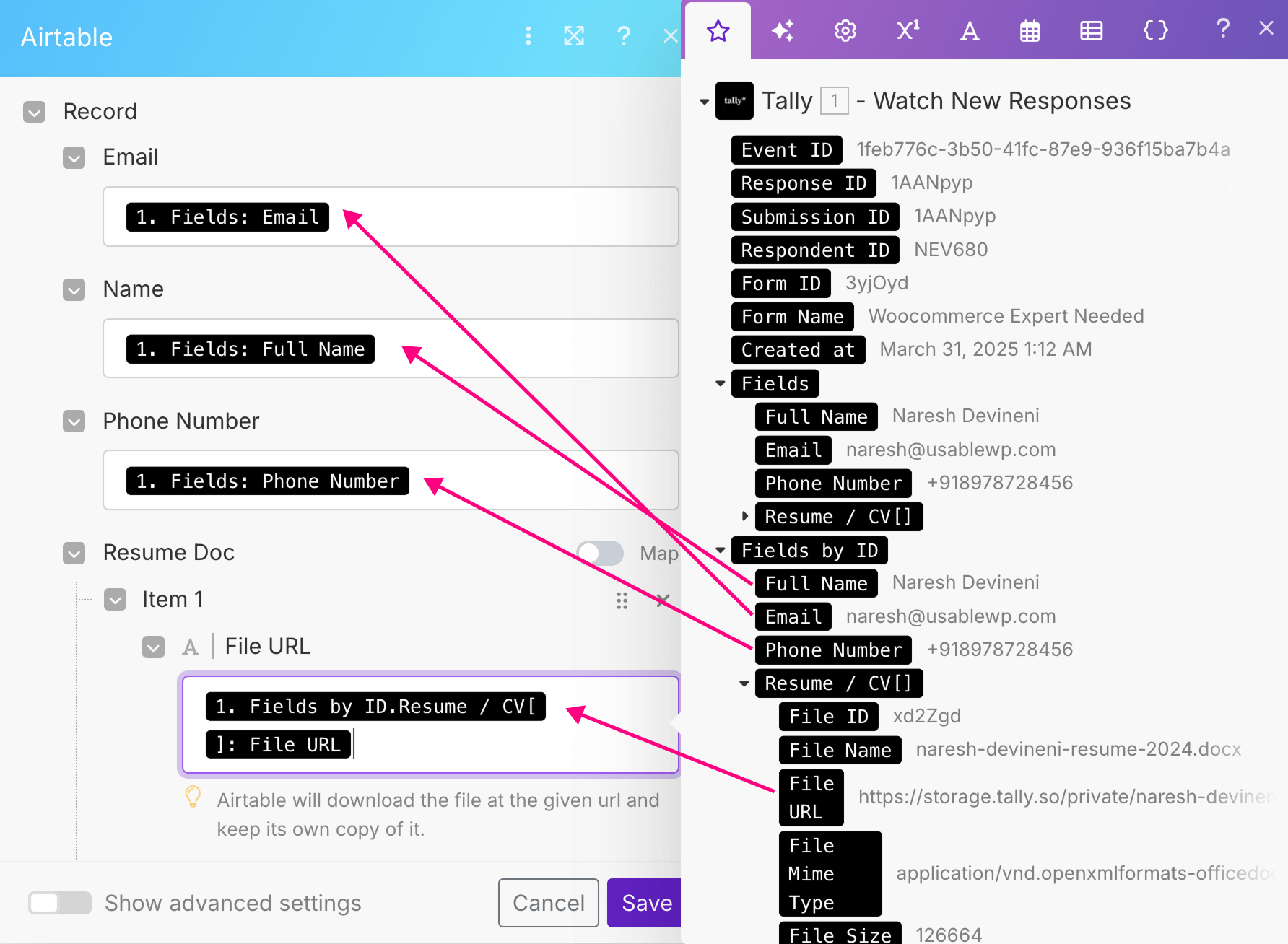Collapse Item 1 in Resume Doc
The image size is (1288, 944).
coord(115,600)
